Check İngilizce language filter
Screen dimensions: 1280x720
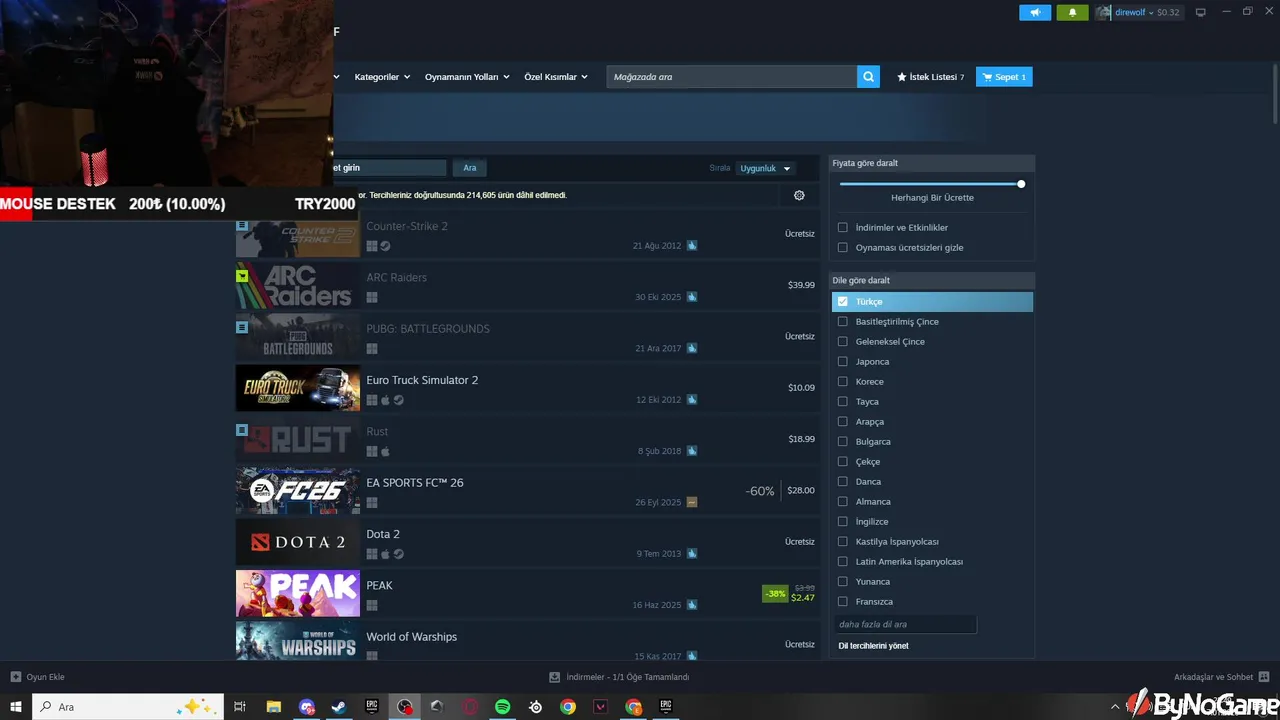pyautogui.click(x=843, y=521)
